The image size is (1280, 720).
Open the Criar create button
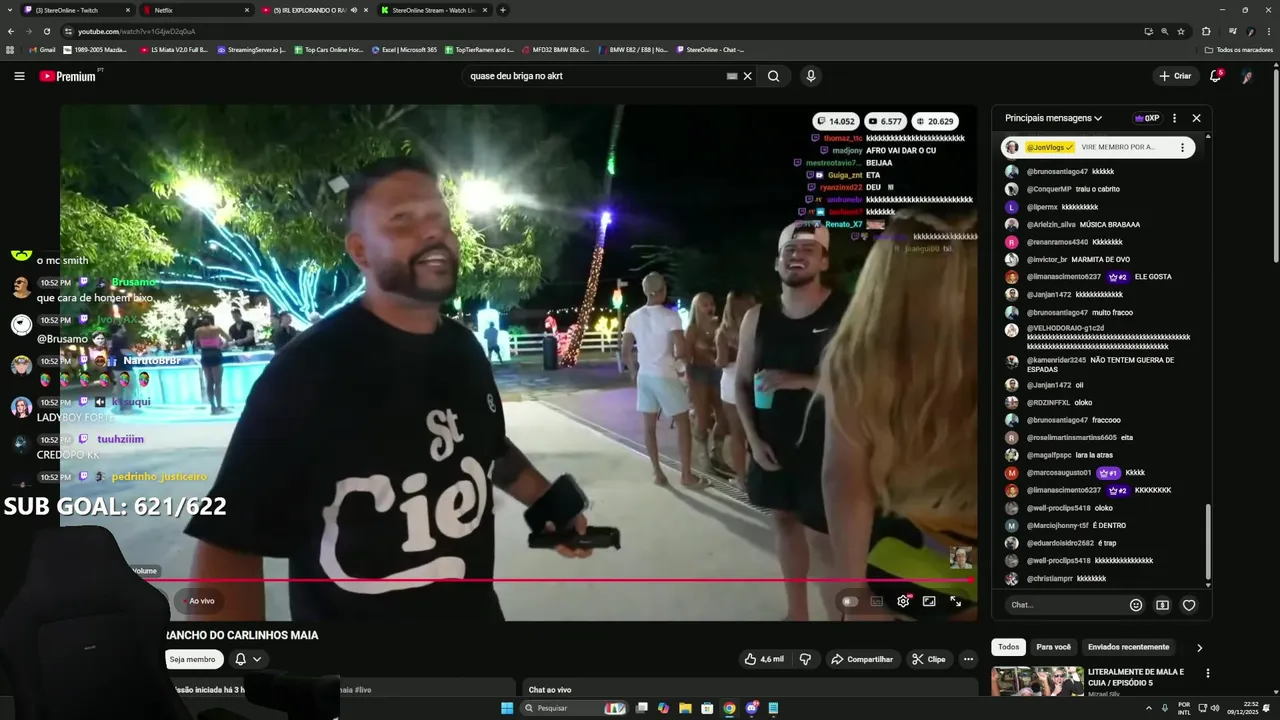(x=1176, y=76)
